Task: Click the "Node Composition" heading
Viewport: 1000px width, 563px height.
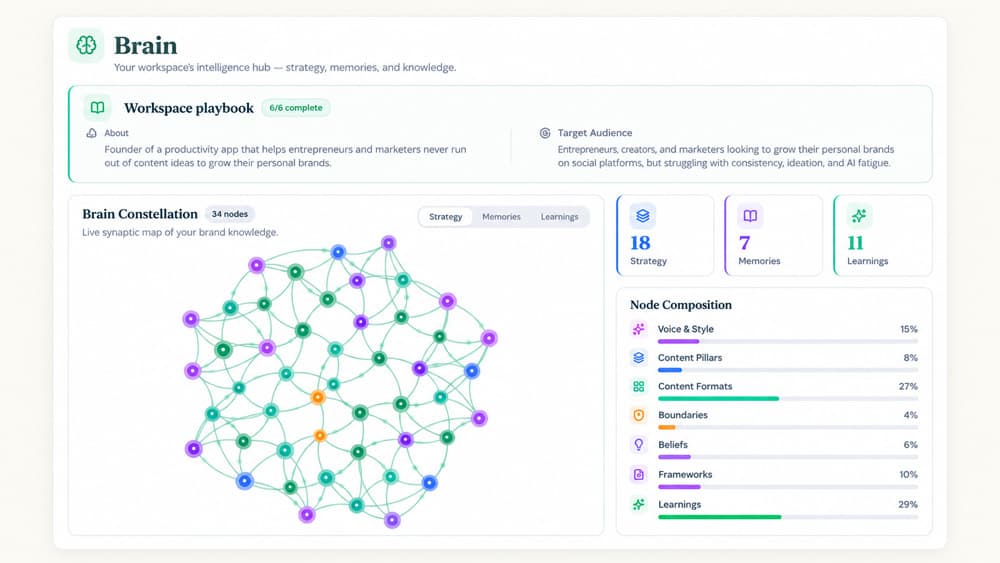Action: click(680, 305)
